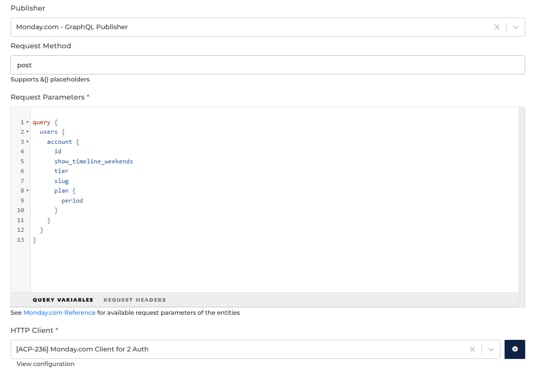Collapse the users block on line 2
The image size is (552, 376).
(27, 132)
